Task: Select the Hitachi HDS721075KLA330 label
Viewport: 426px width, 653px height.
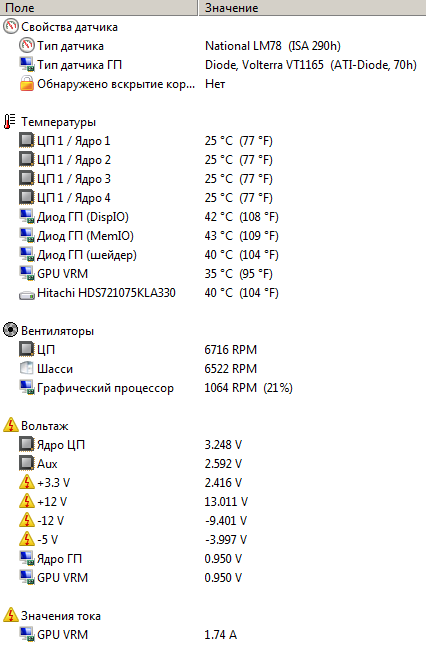Action: coord(106,293)
